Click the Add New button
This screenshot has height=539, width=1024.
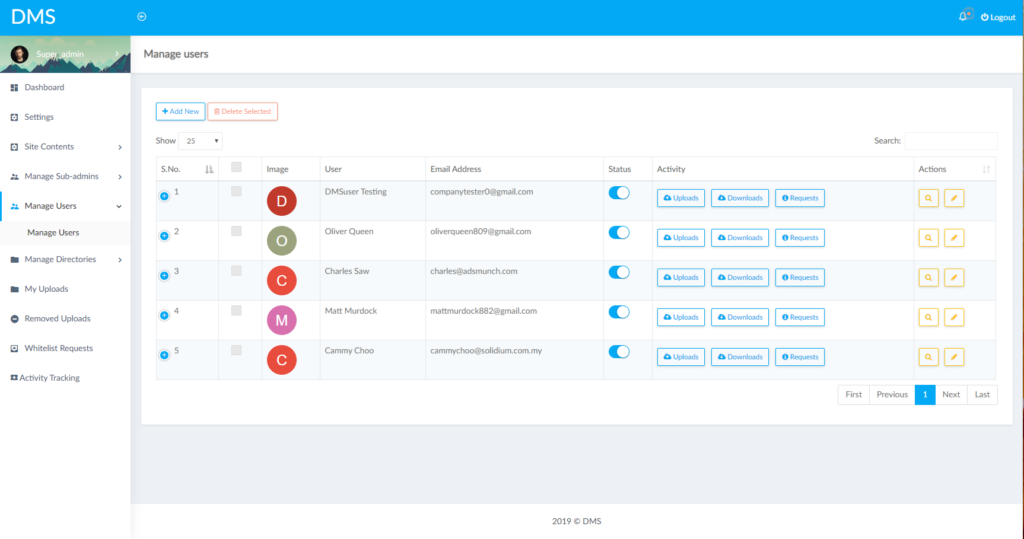click(180, 112)
